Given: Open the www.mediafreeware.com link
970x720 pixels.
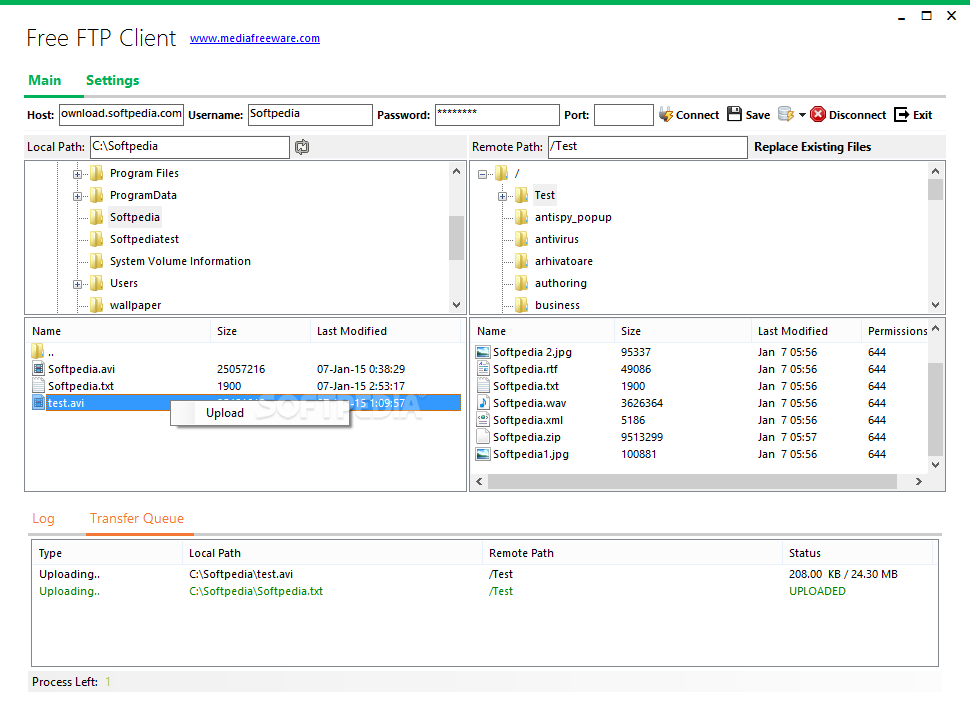Looking at the screenshot, I should (x=255, y=38).
